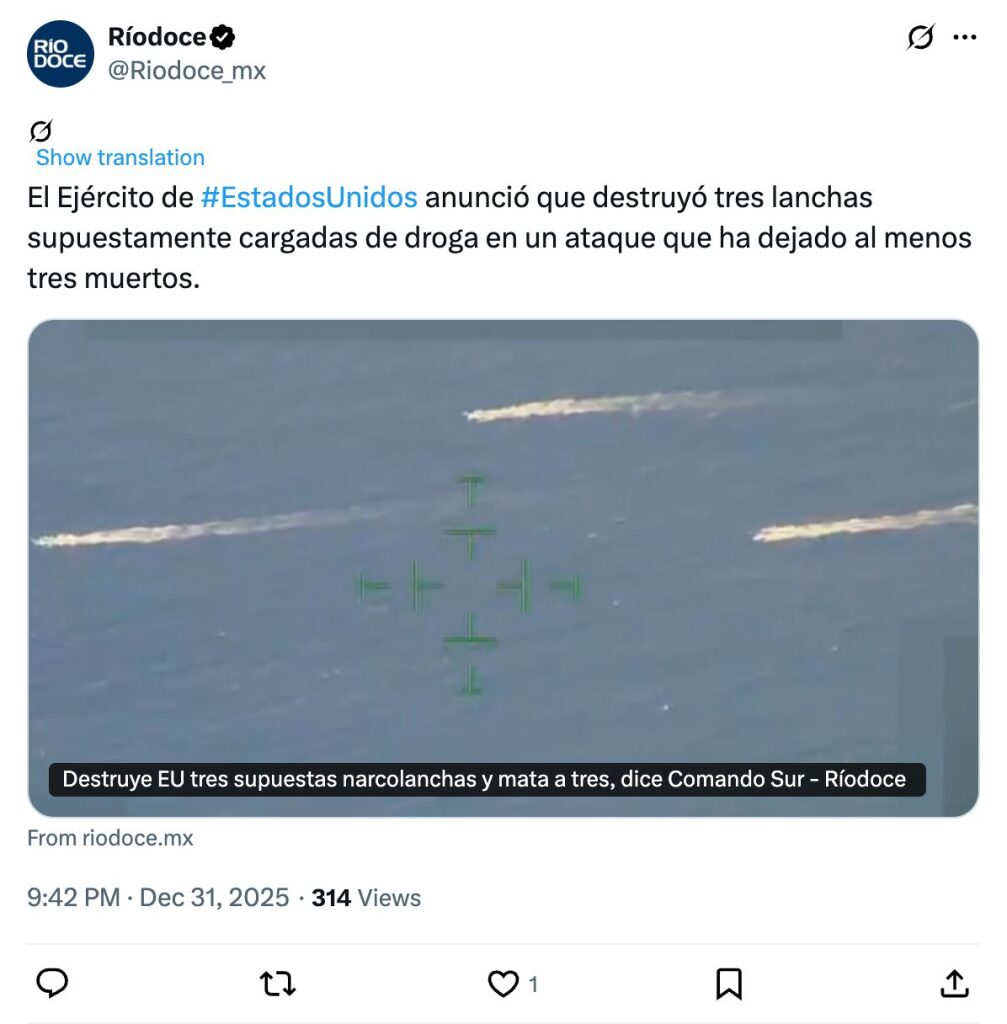Viewport: 1007px width, 1024px height.
Task: Open the #EstadosUnidos hashtag
Action: pyautogui.click(x=309, y=197)
